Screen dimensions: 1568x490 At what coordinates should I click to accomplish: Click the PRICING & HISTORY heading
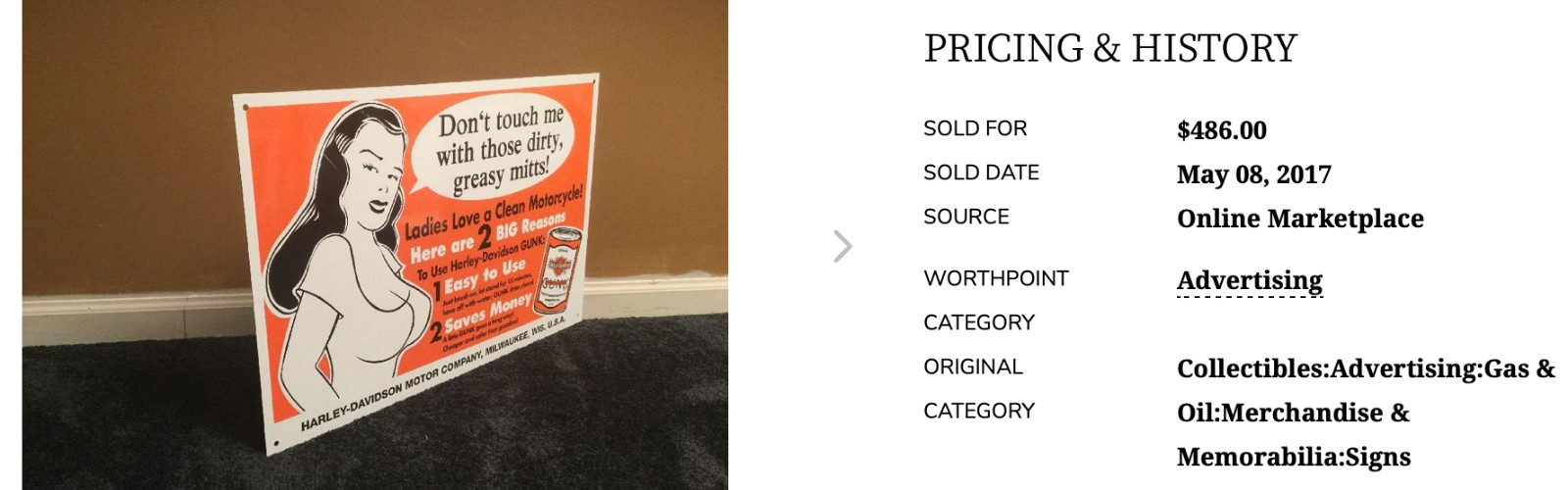(x=1109, y=48)
